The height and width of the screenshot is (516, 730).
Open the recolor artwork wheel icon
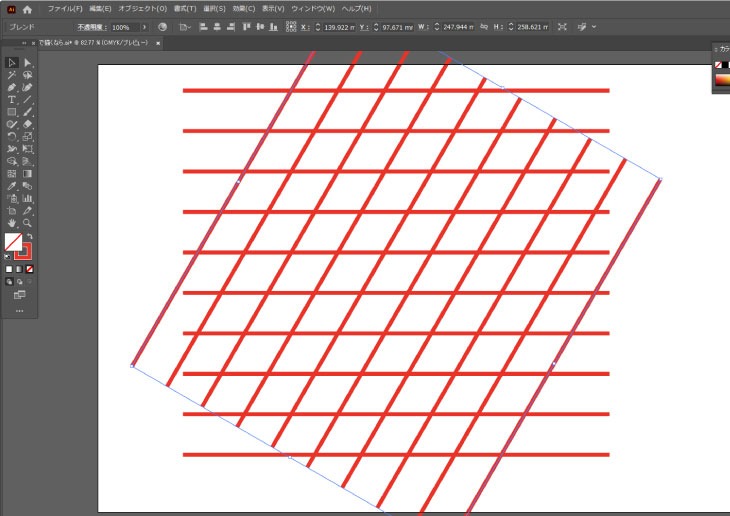click(x=162, y=27)
